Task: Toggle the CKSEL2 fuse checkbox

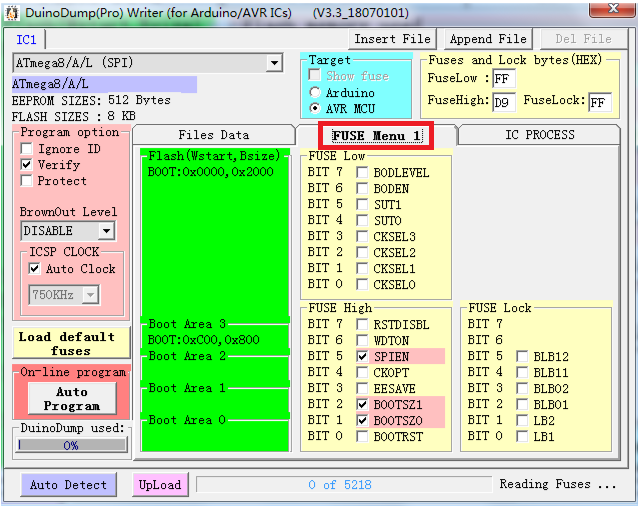Action: [x=362, y=252]
